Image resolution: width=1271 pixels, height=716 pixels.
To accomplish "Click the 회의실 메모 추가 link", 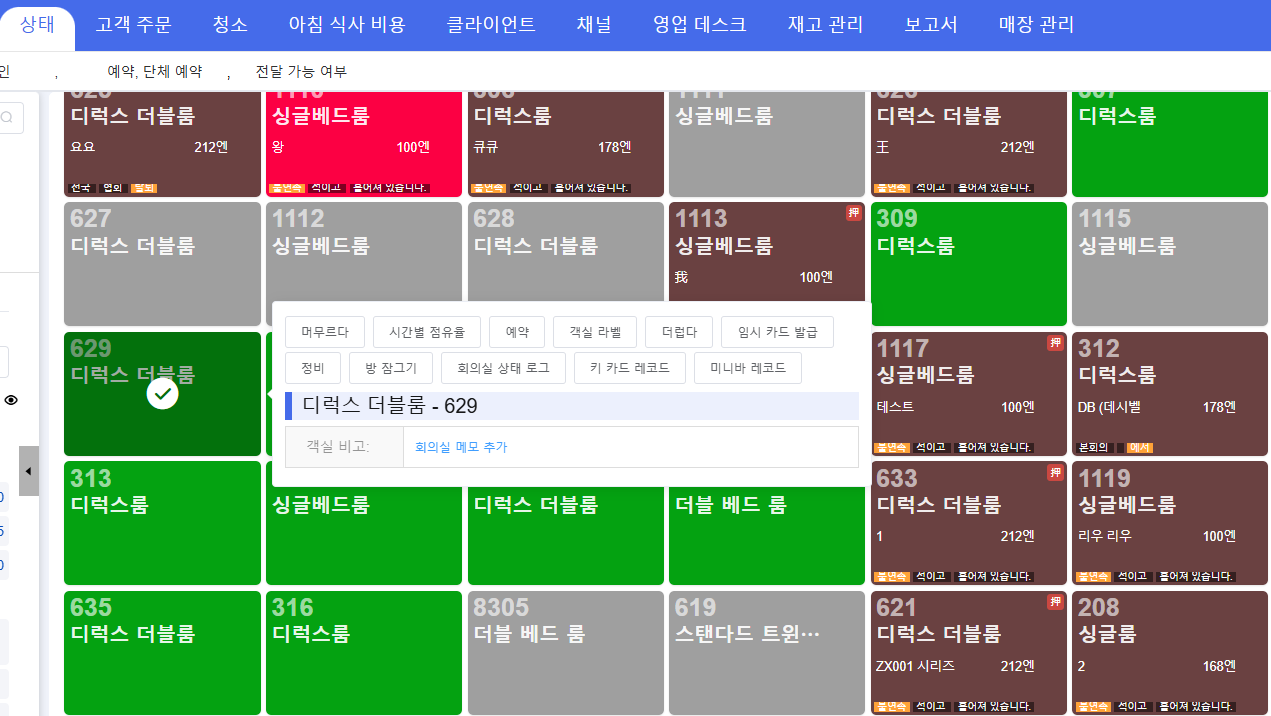I will pyautogui.click(x=461, y=447).
